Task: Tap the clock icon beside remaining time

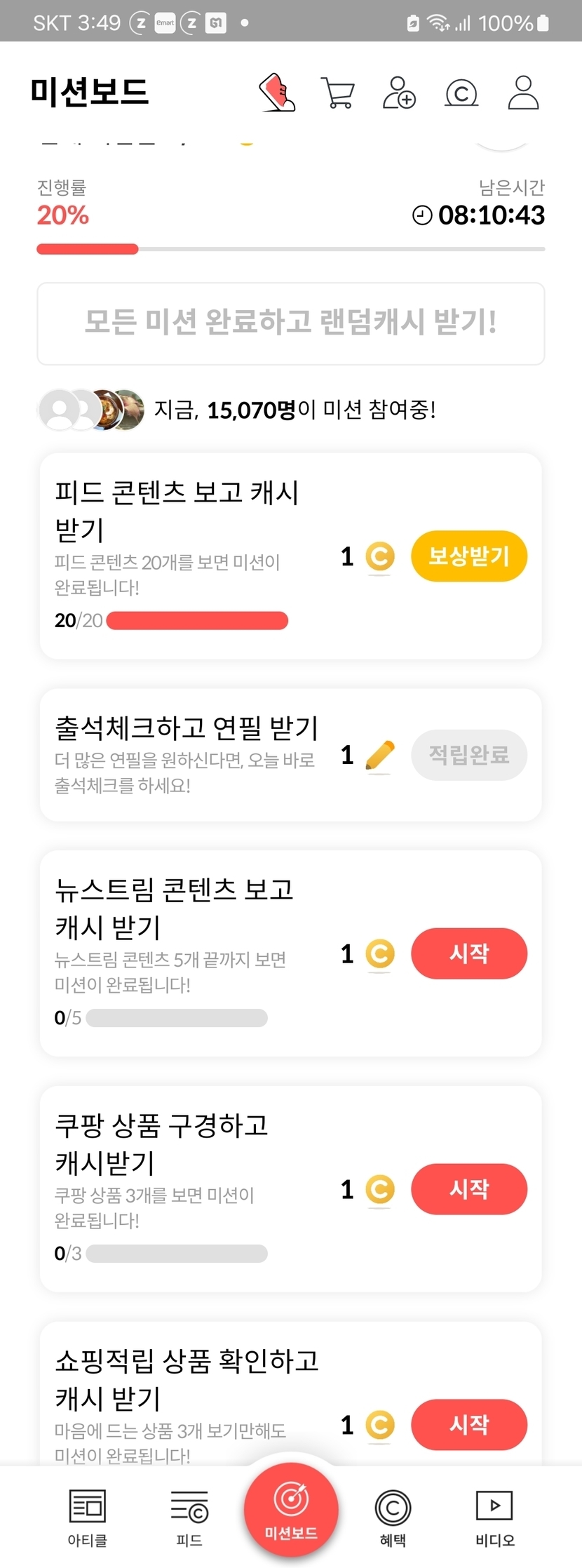Action: [x=422, y=215]
